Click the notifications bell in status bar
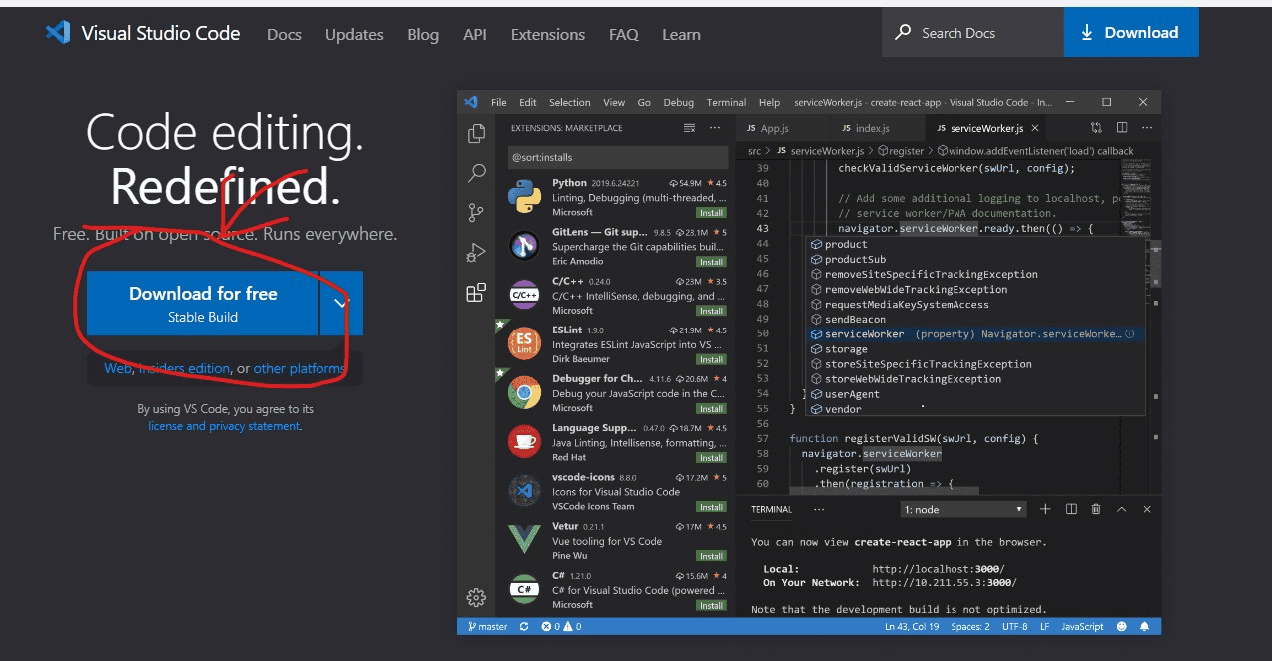This screenshot has height=661, width=1272. (1144, 627)
